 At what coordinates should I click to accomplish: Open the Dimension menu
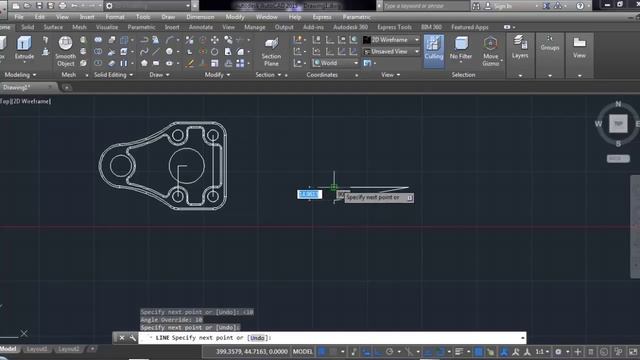tap(200, 17)
